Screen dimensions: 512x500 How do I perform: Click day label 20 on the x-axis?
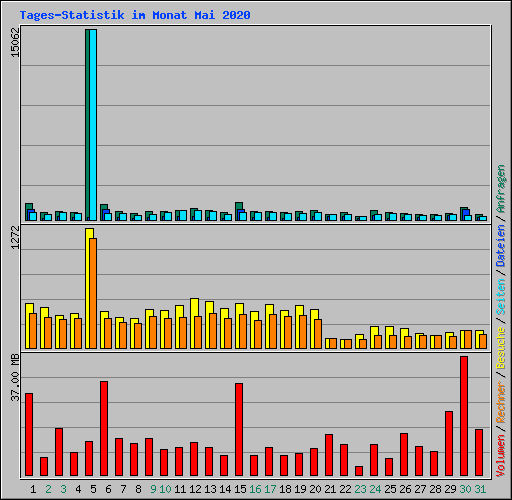point(315,489)
